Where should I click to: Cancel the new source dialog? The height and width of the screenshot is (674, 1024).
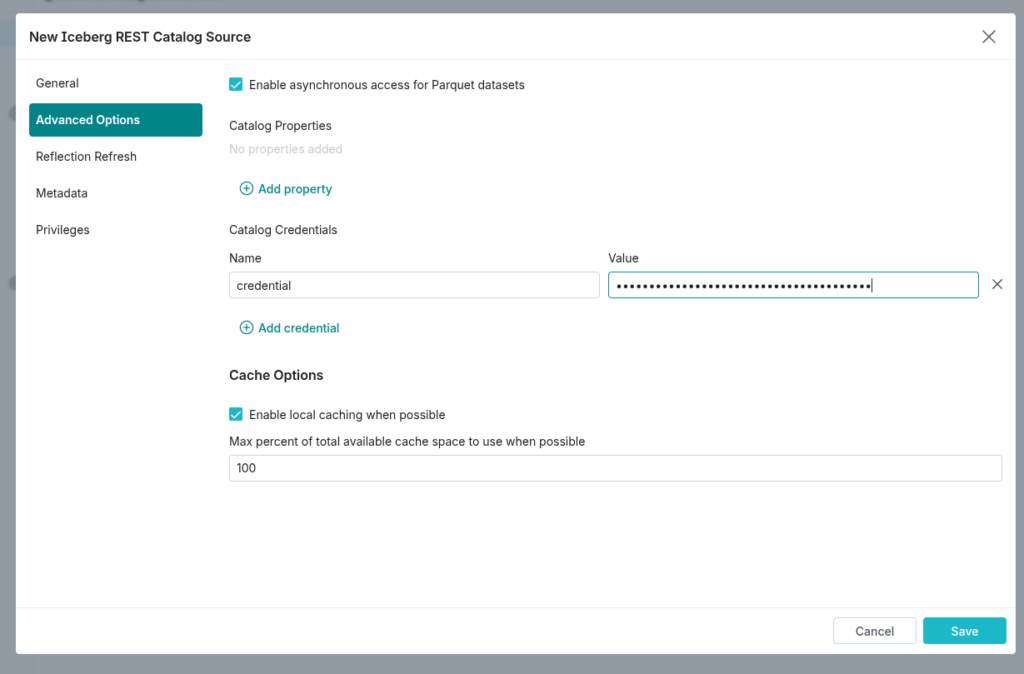tap(874, 631)
